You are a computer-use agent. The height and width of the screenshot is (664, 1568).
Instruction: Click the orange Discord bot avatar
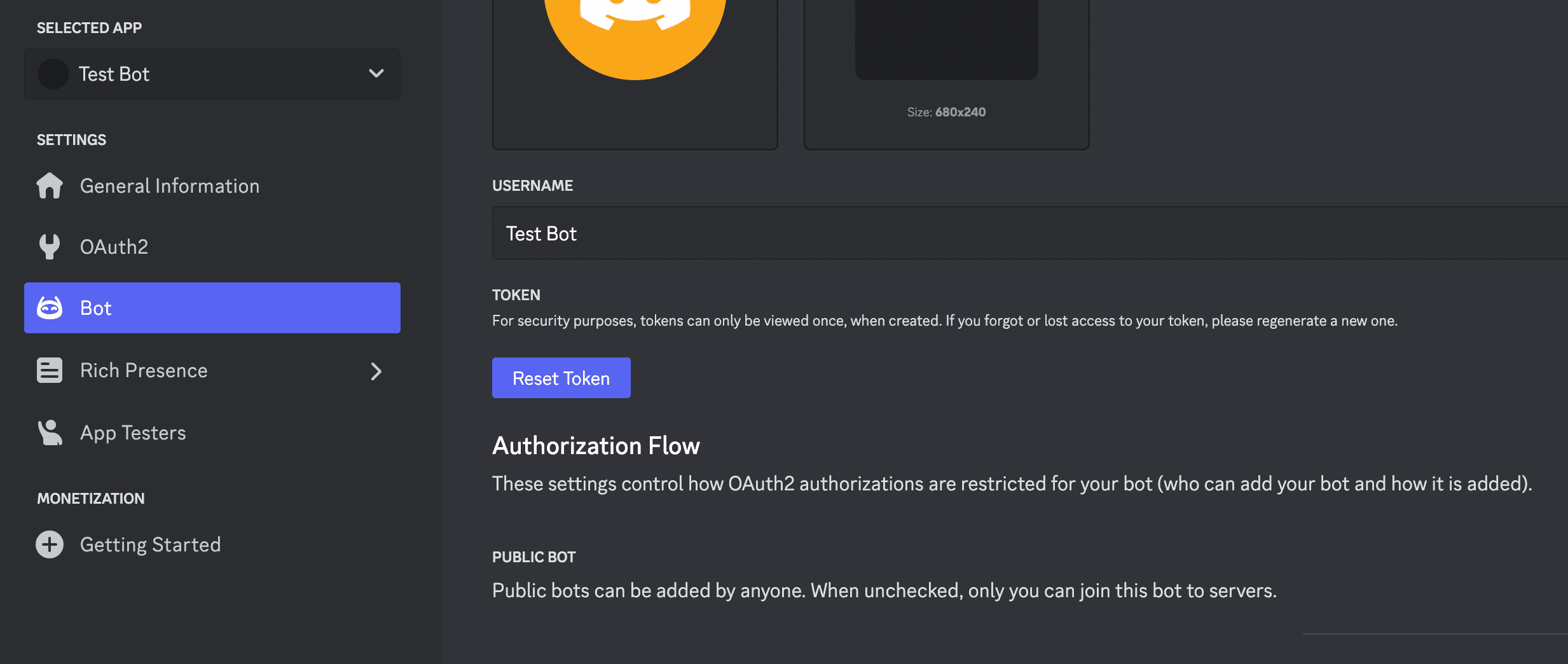tap(635, 32)
